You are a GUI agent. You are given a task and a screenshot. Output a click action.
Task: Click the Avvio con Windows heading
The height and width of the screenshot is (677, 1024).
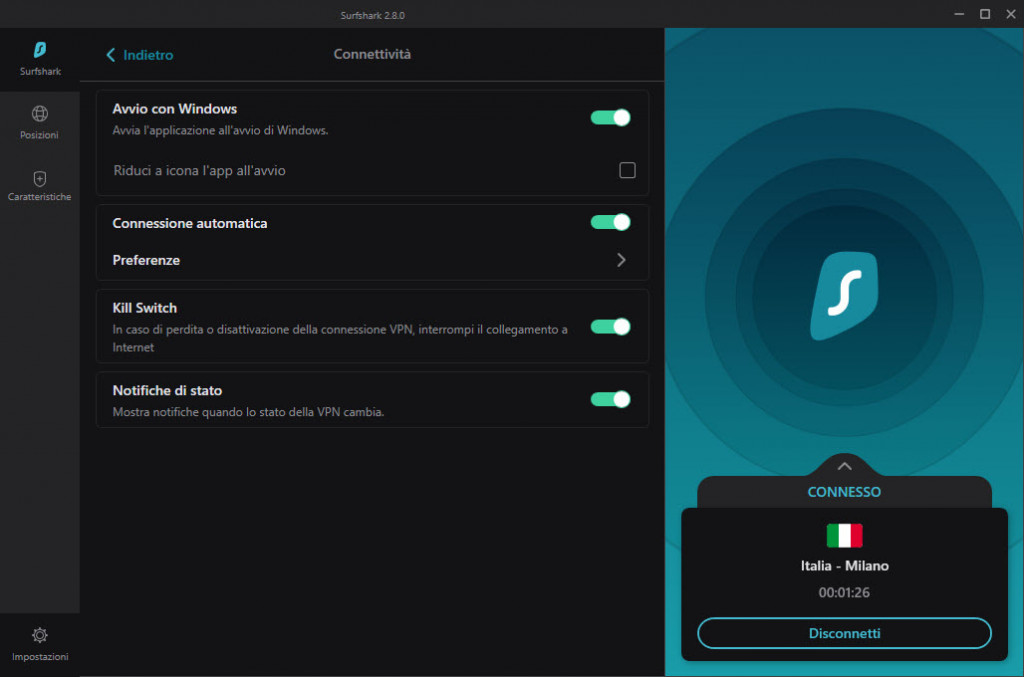[x=174, y=109]
